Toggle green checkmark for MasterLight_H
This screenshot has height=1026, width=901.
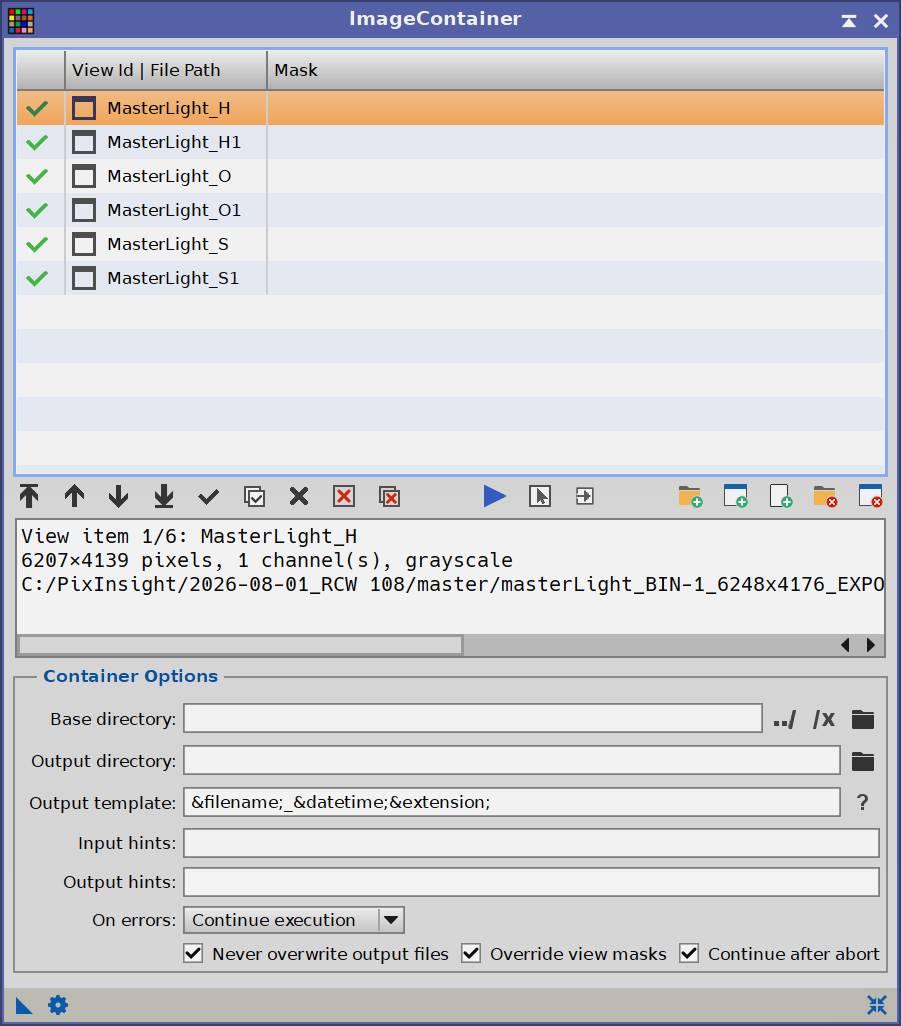(37, 108)
